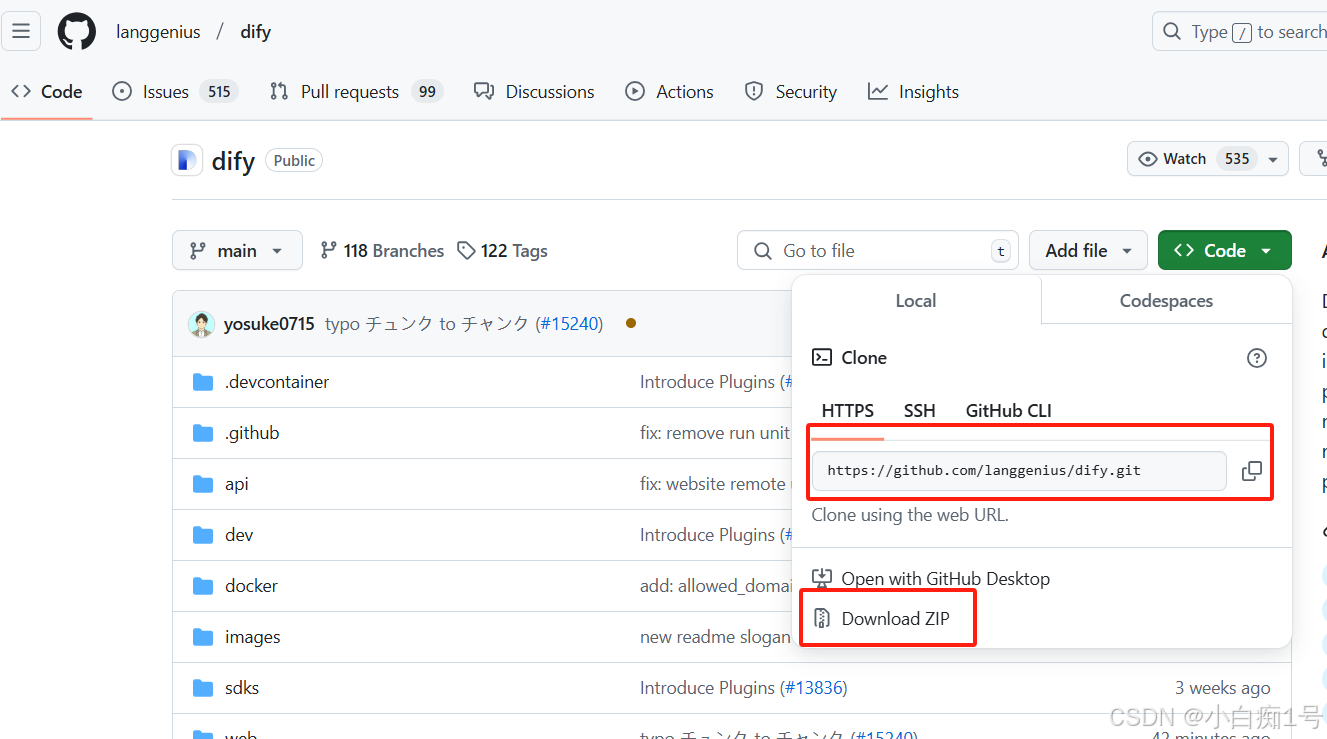Open the Watch options dropdown arrow

click(x=1273, y=159)
